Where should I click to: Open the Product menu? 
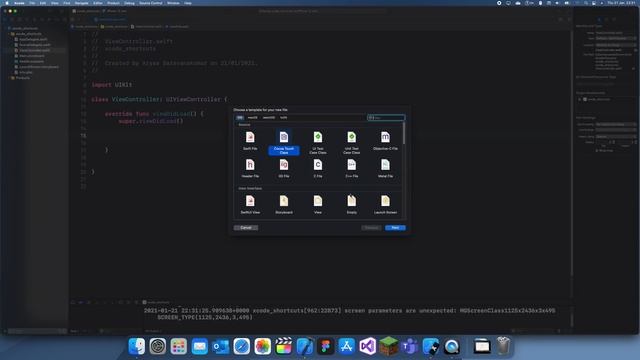113,3
